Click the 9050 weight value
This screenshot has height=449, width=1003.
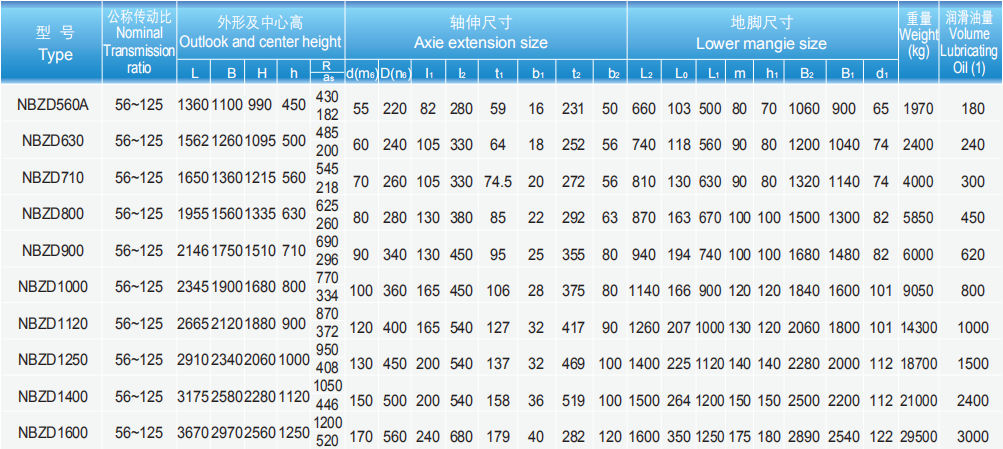919,287
